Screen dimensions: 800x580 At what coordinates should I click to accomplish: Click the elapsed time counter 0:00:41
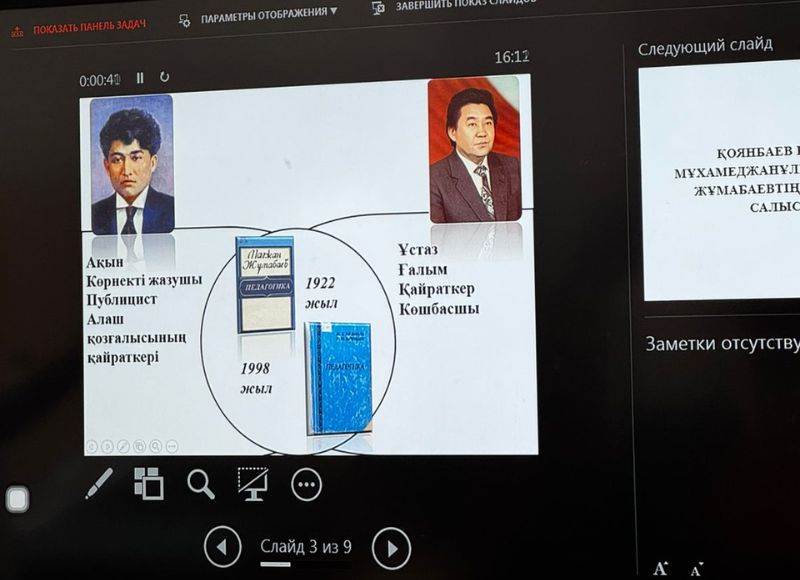[100, 79]
